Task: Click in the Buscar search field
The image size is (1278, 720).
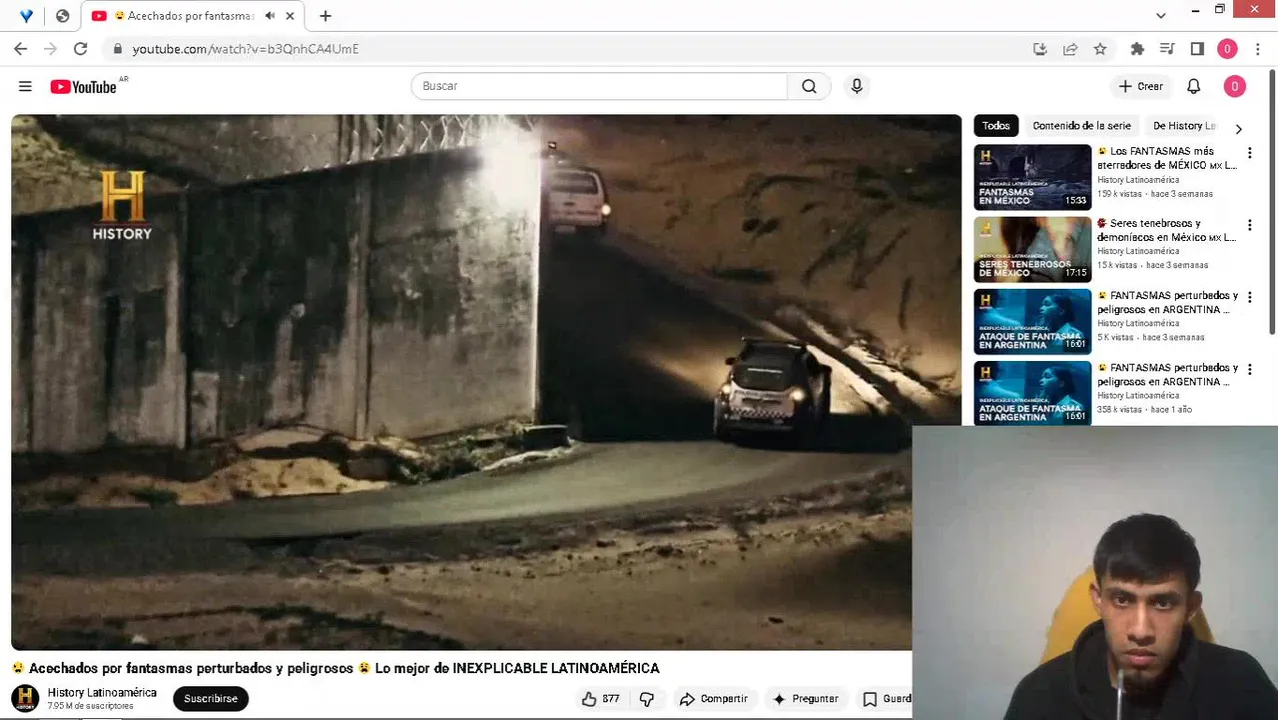Action: tap(600, 86)
